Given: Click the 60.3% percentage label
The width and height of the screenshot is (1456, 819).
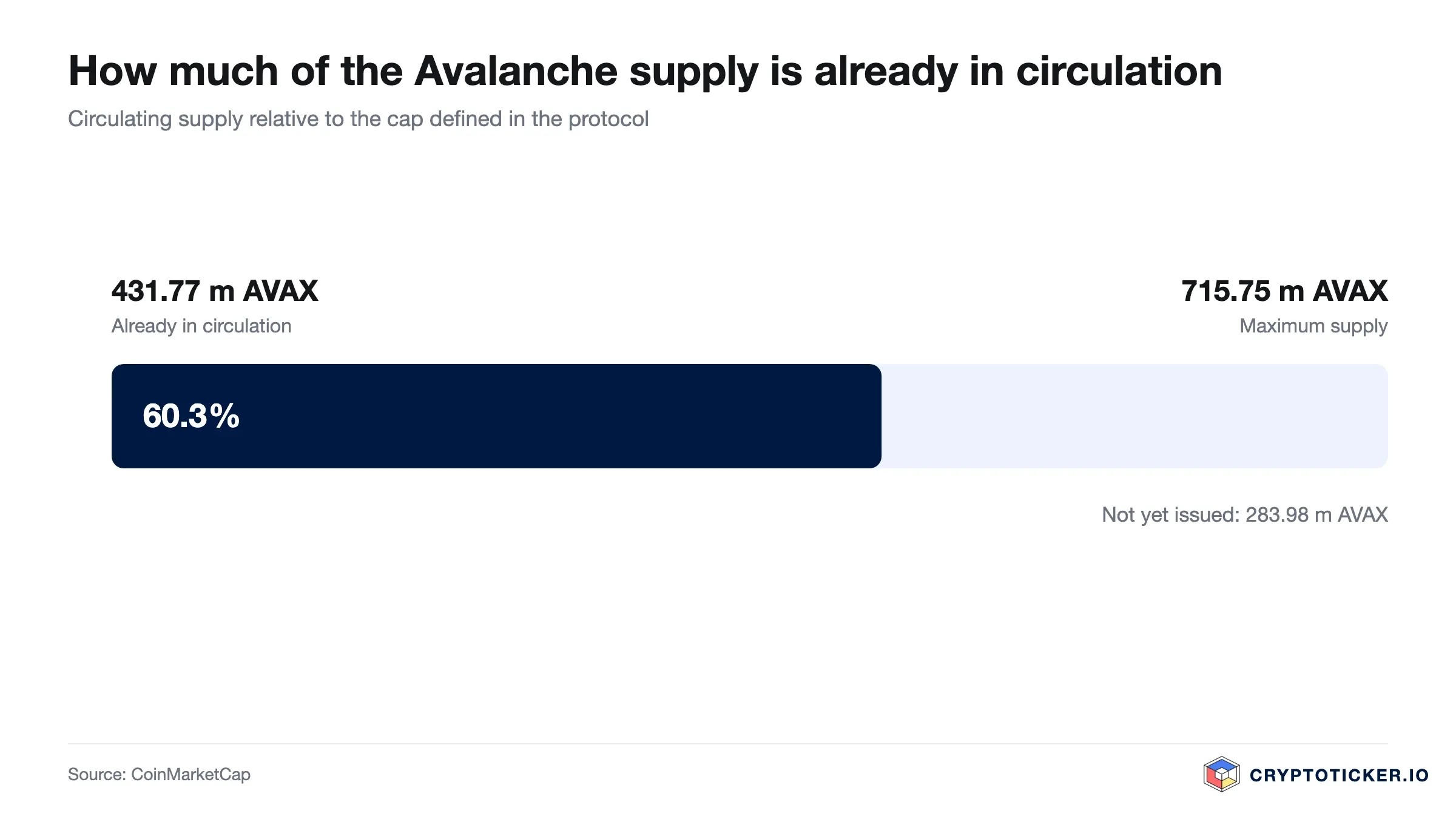Looking at the screenshot, I should coord(191,416).
